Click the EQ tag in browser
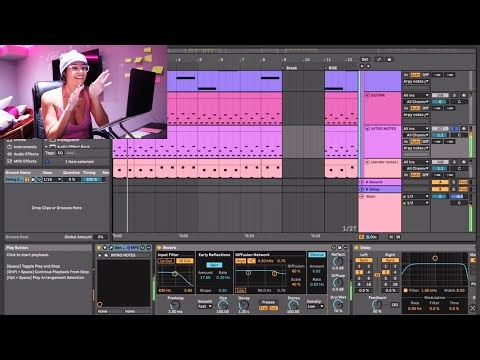Viewport: 480px width, 360px height. 60,153
